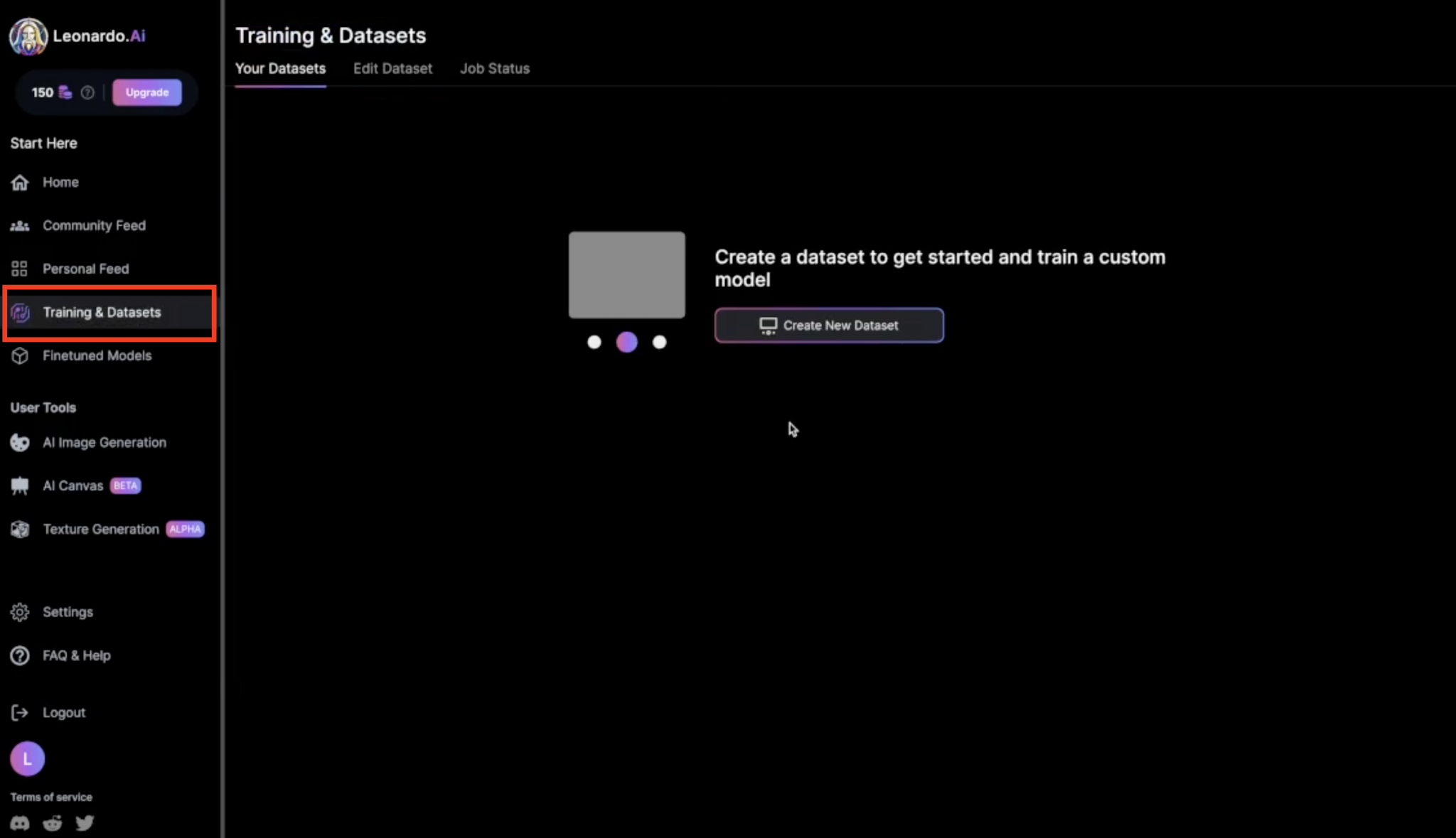Image resolution: width=1456 pixels, height=838 pixels.
Task: Select the third carousel dot
Action: [x=660, y=343]
